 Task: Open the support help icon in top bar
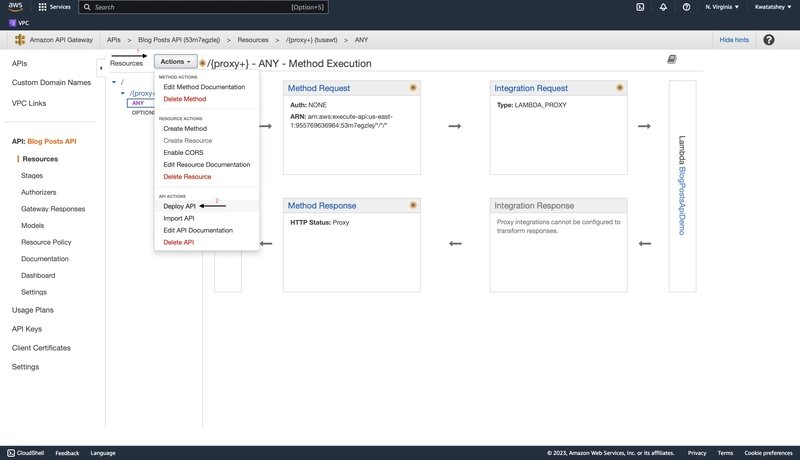pos(686,7)
